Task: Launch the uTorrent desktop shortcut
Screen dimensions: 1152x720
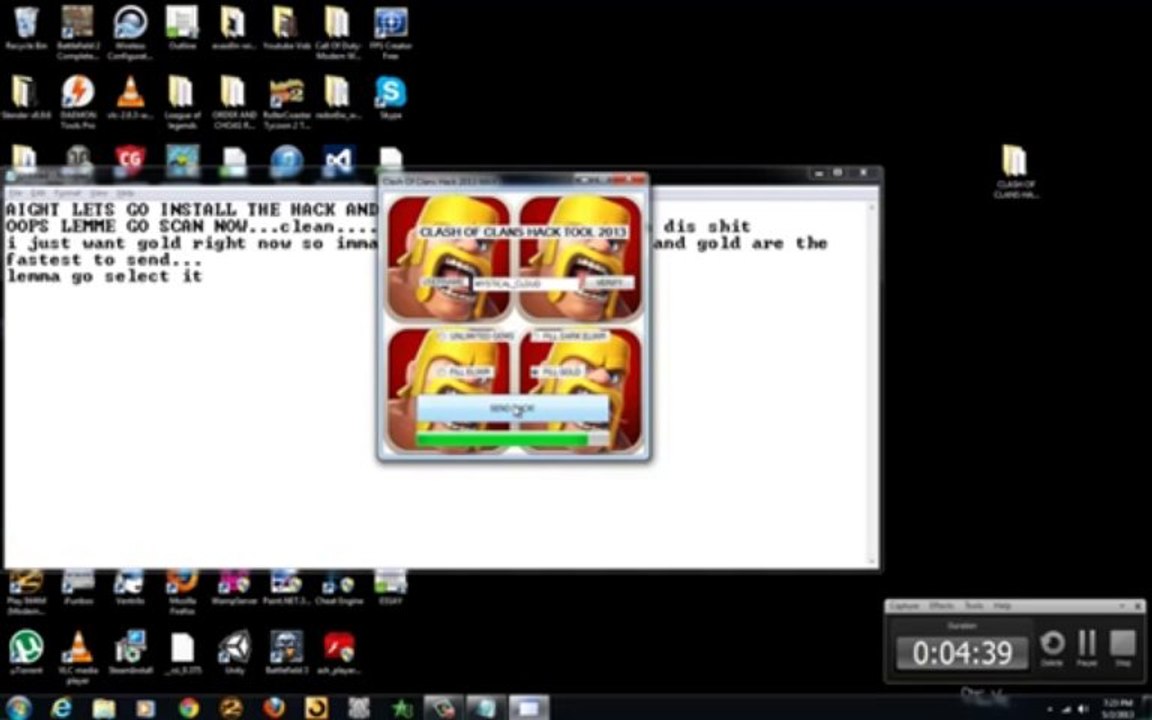Action: point(26,651)
